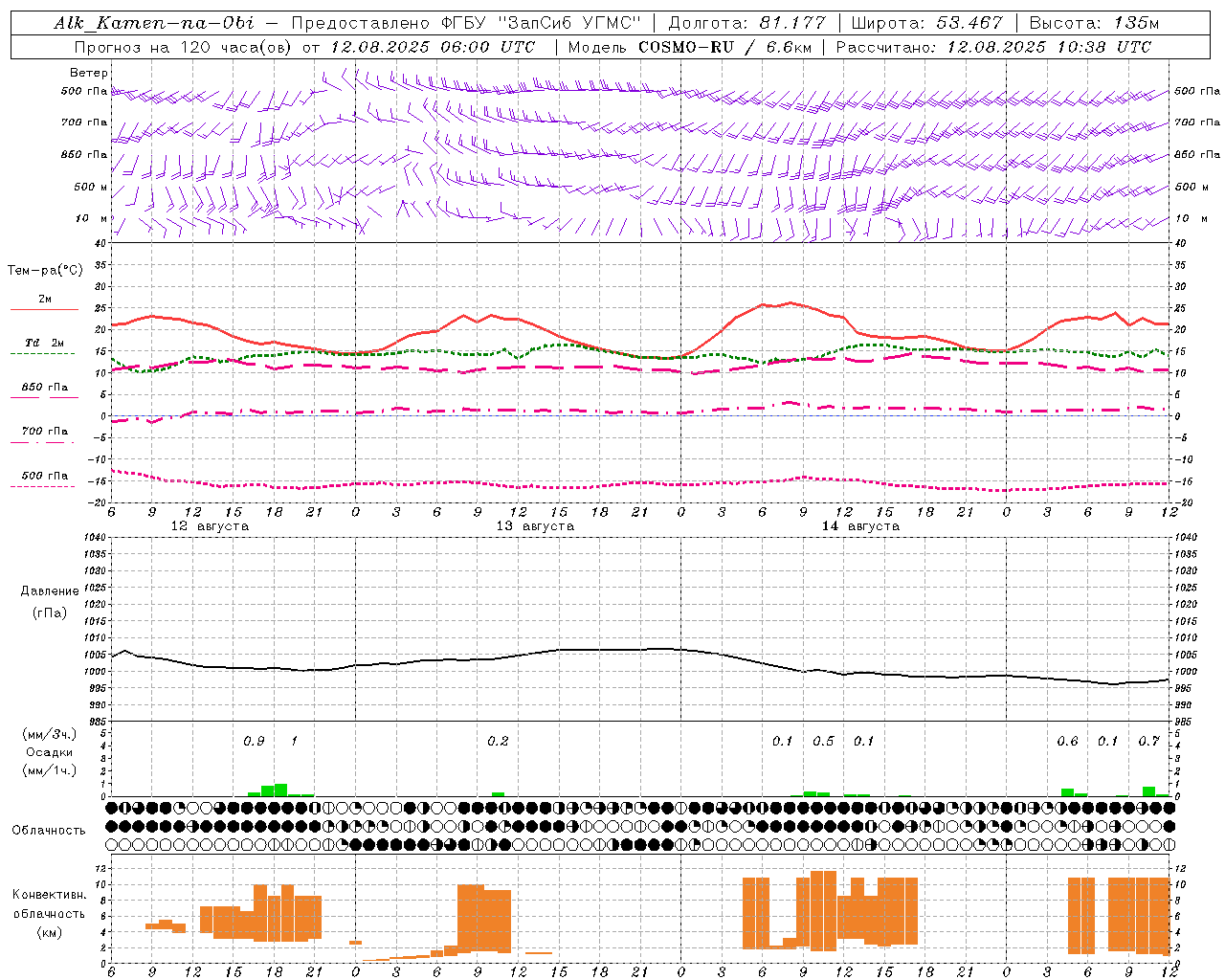Click the (мм/3ч.) precipitation unit label
This screenshot has height=980, width=1225.
[50, 735]
